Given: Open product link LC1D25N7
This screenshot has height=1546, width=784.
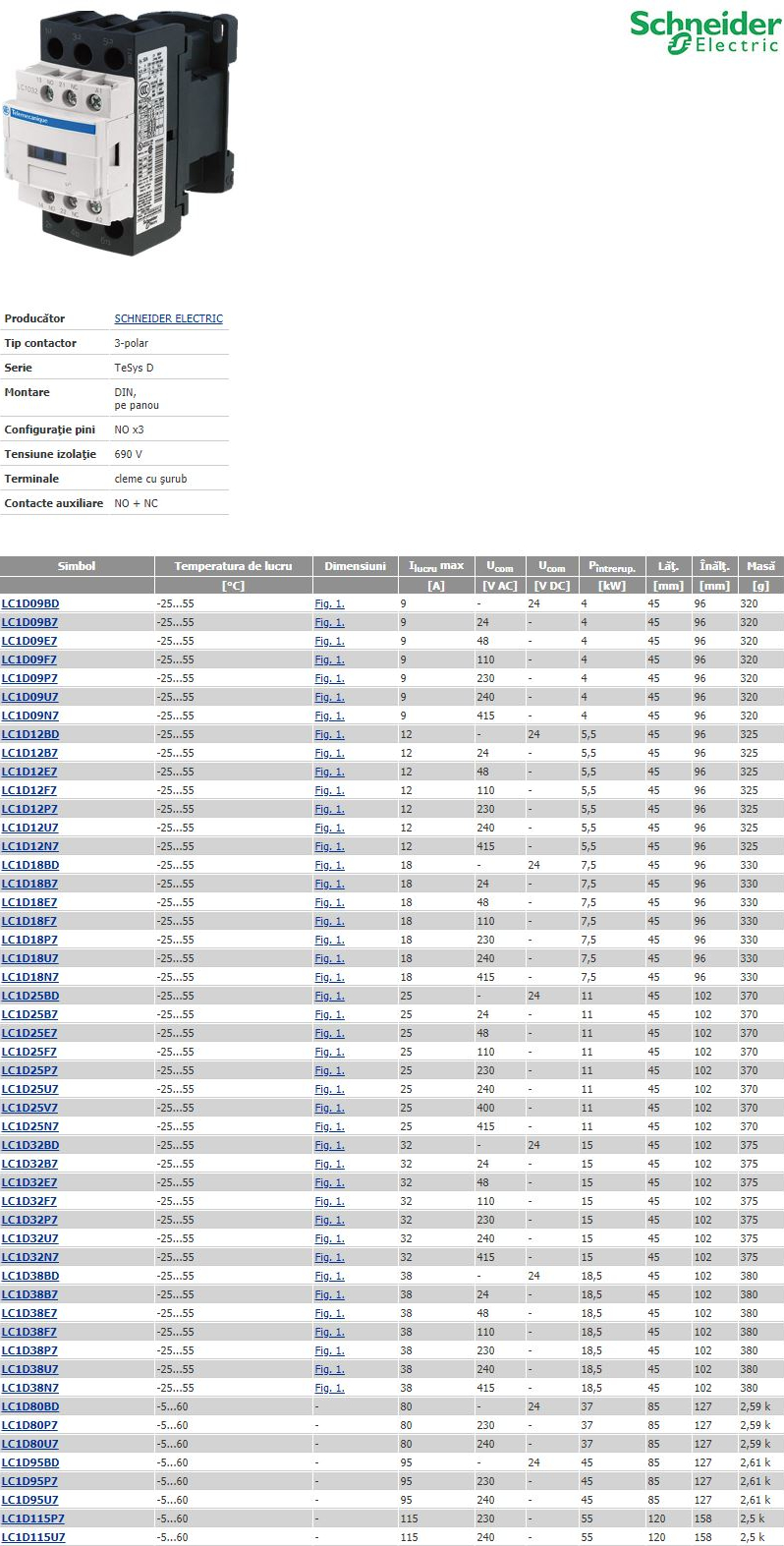Looking at the screenshot, I should point(30,1126).
